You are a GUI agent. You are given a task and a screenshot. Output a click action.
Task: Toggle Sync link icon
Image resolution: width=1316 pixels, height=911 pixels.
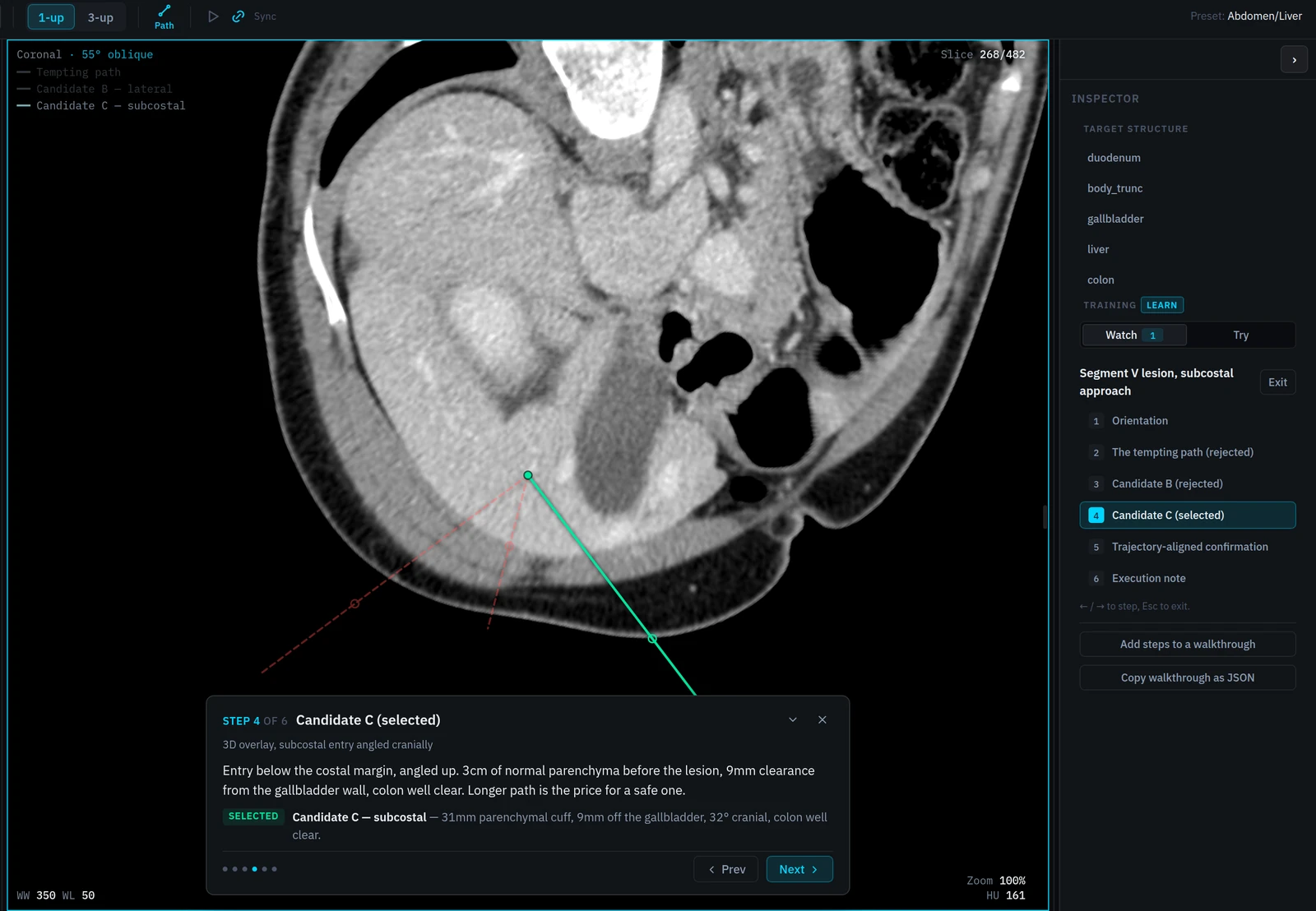pos(239,16)
